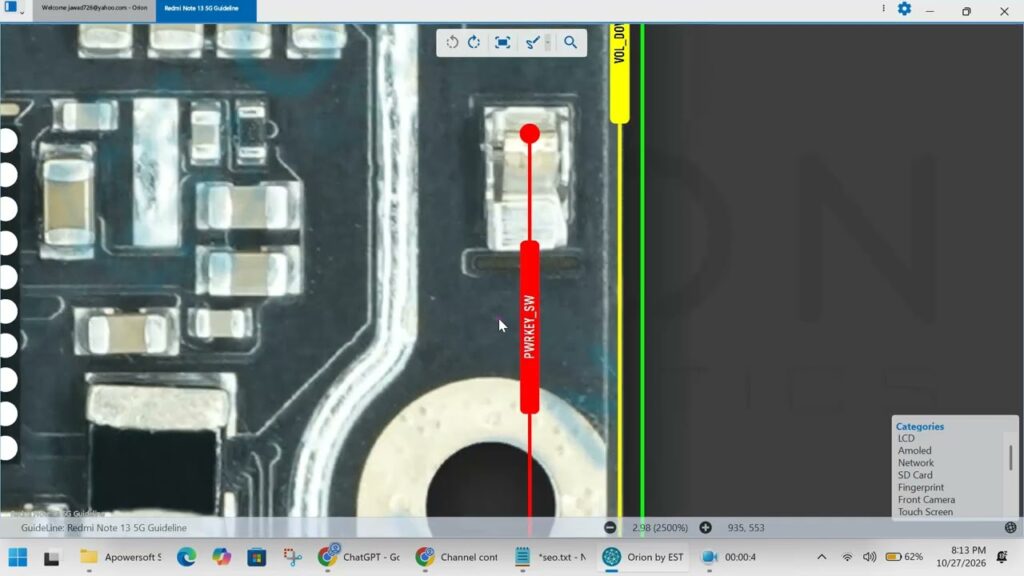Click the Categories list scrollbar
1024x576 pixels.
pos(1010,457)
